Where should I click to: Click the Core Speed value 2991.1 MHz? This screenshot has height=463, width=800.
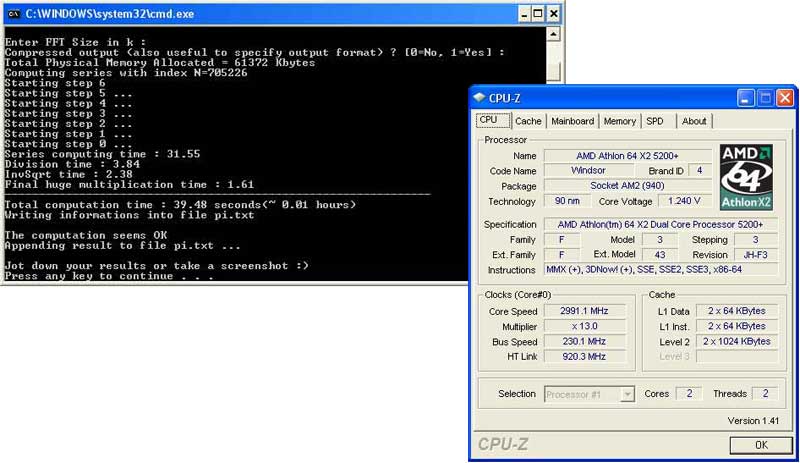point(584,311)
